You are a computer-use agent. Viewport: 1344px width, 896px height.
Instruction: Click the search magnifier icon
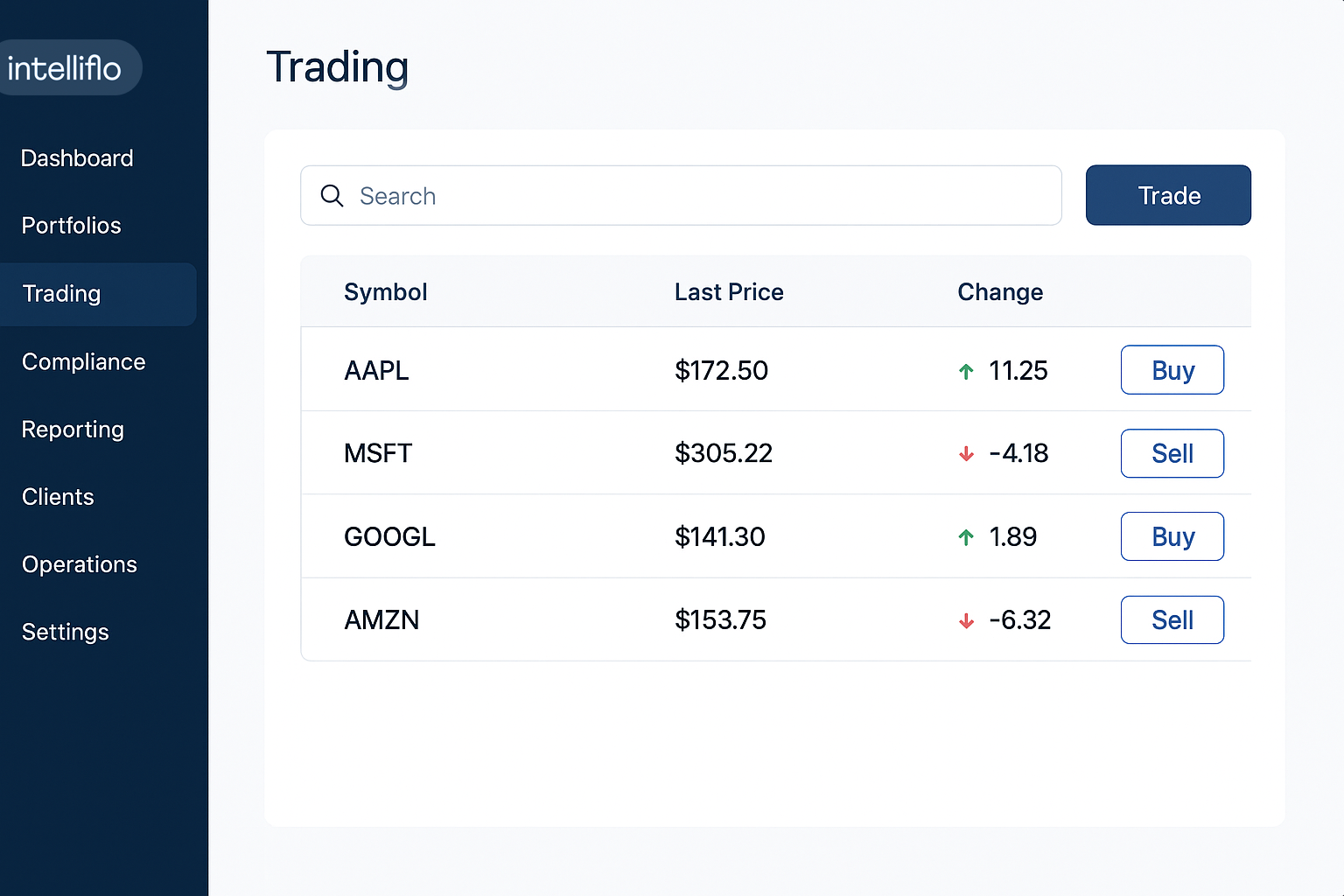tap(332, 195)
